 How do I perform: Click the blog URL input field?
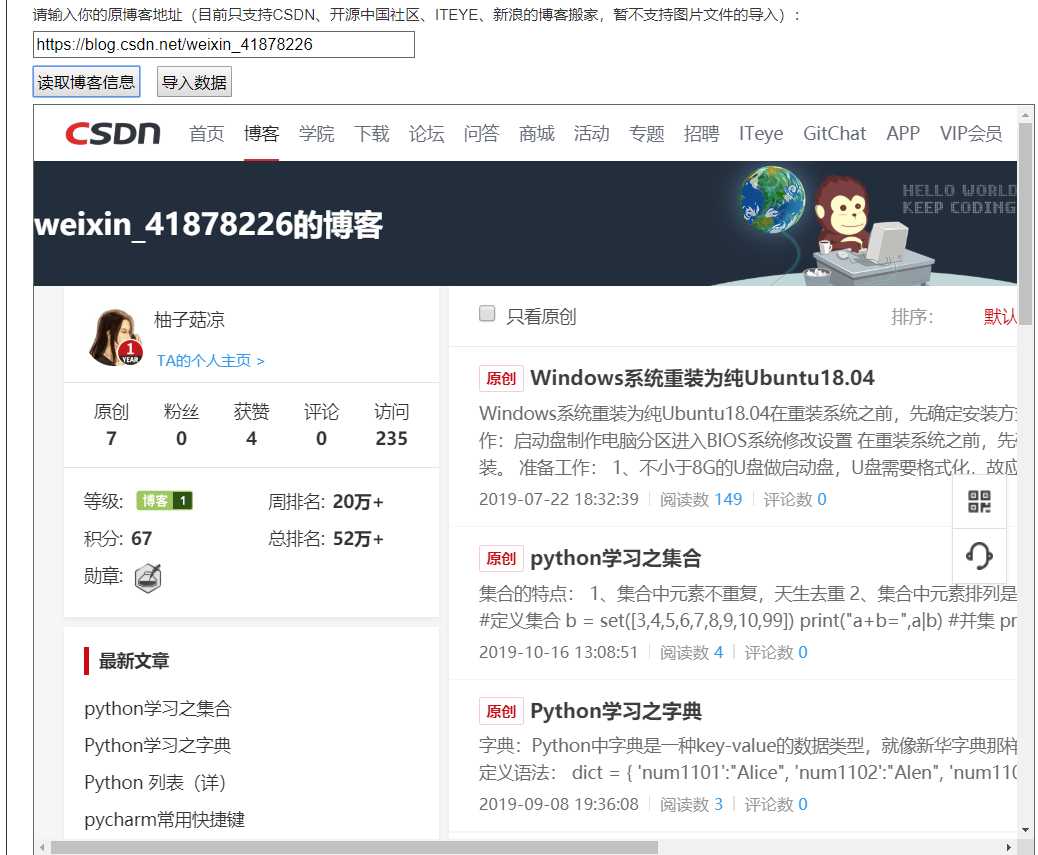224,44
